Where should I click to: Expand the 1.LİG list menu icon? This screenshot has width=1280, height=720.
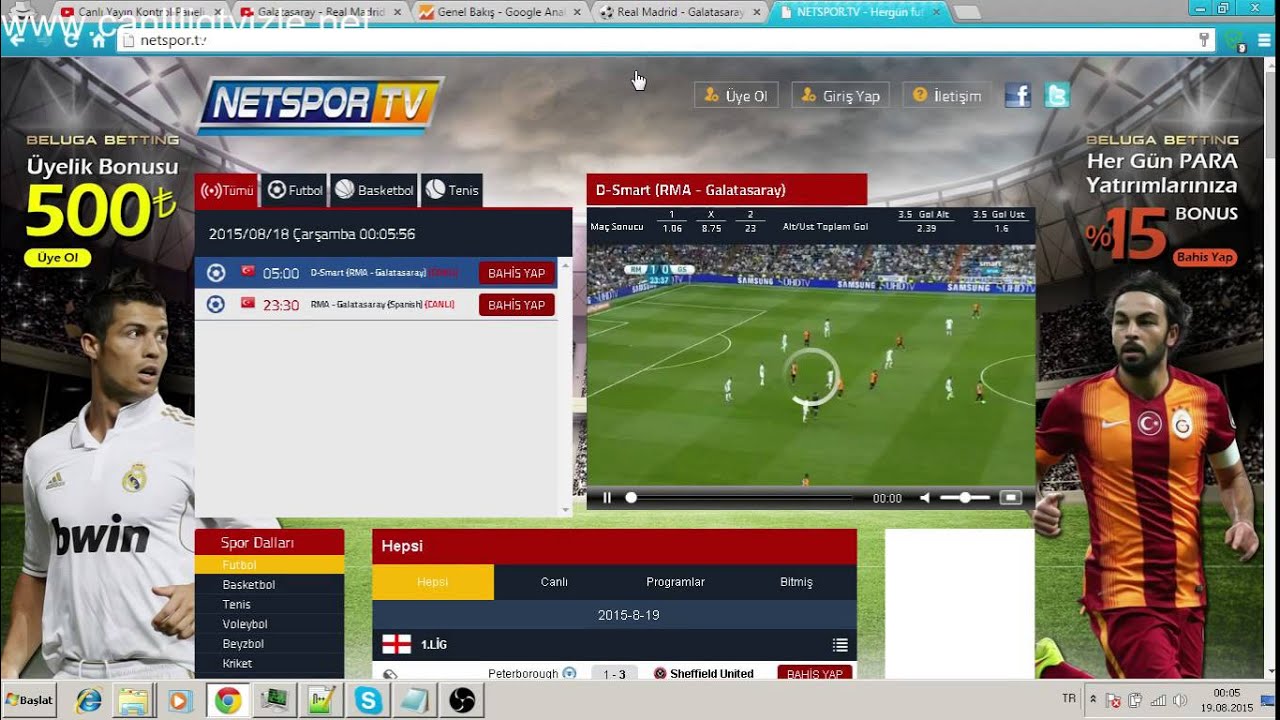[840, 645]
